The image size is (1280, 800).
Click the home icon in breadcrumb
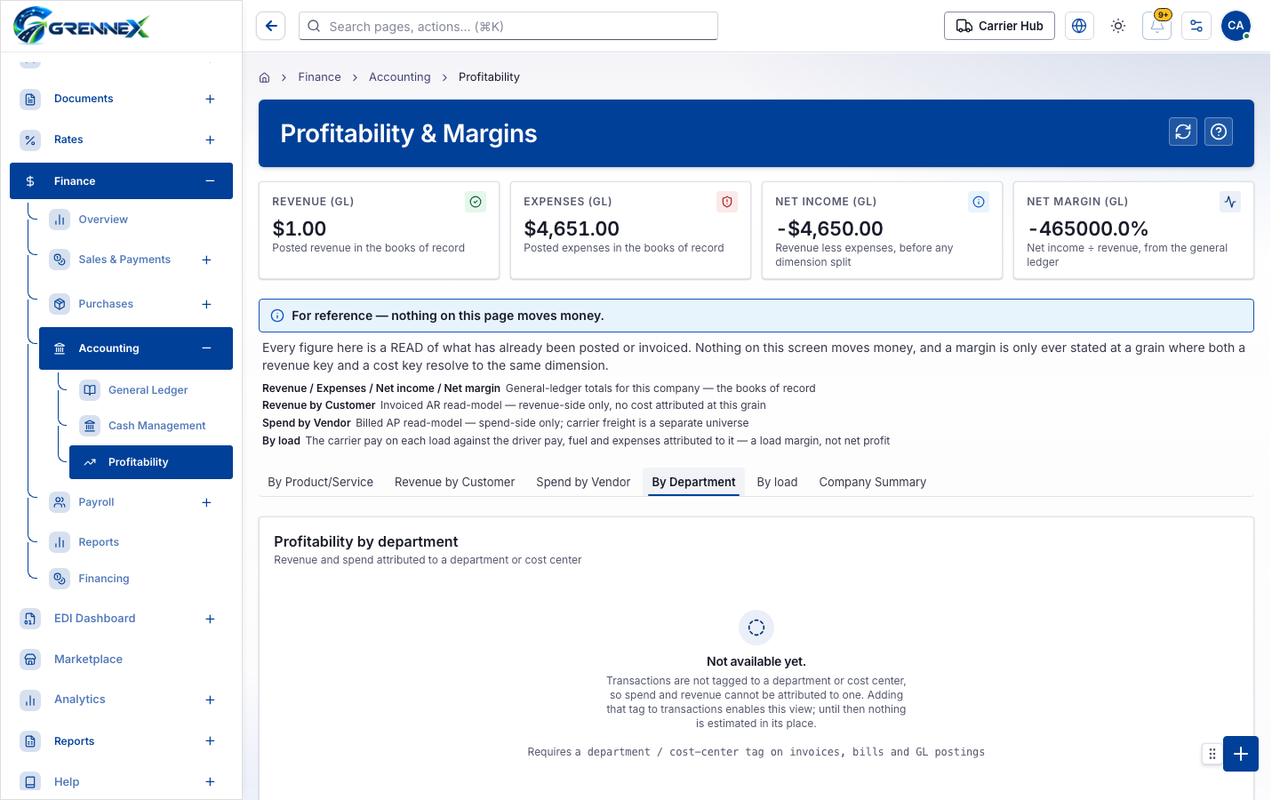(265, 77)
